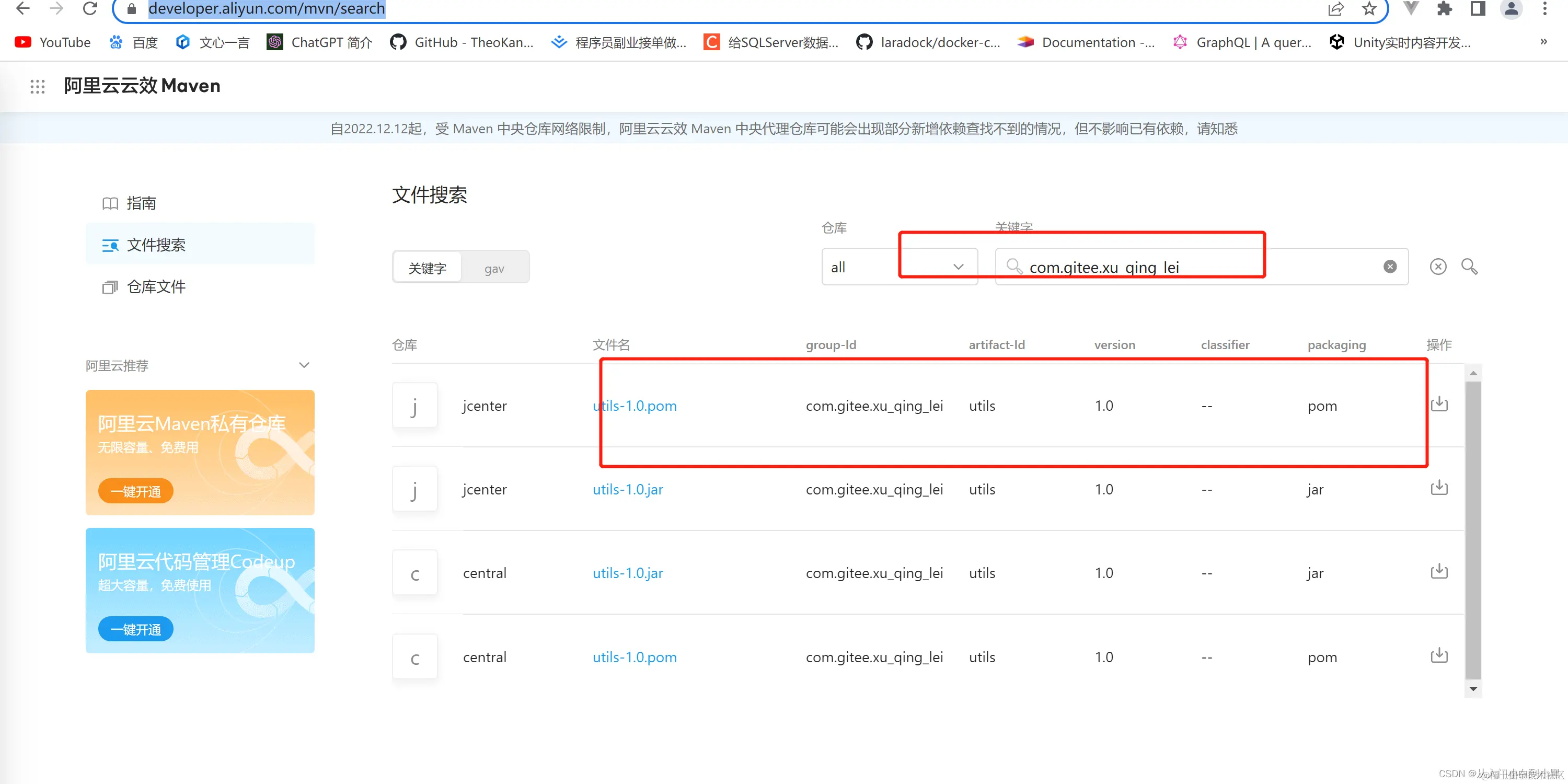Click the address bar URL
Viewport: 1568px width, 784px height.
(x=267, y=8)
